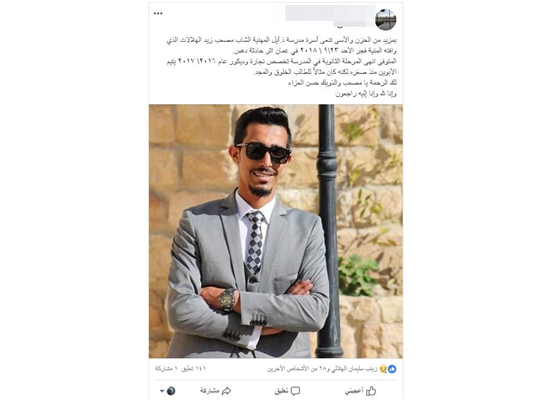
Task: Open the photo of man in gray suit
Action: (276, 231)
